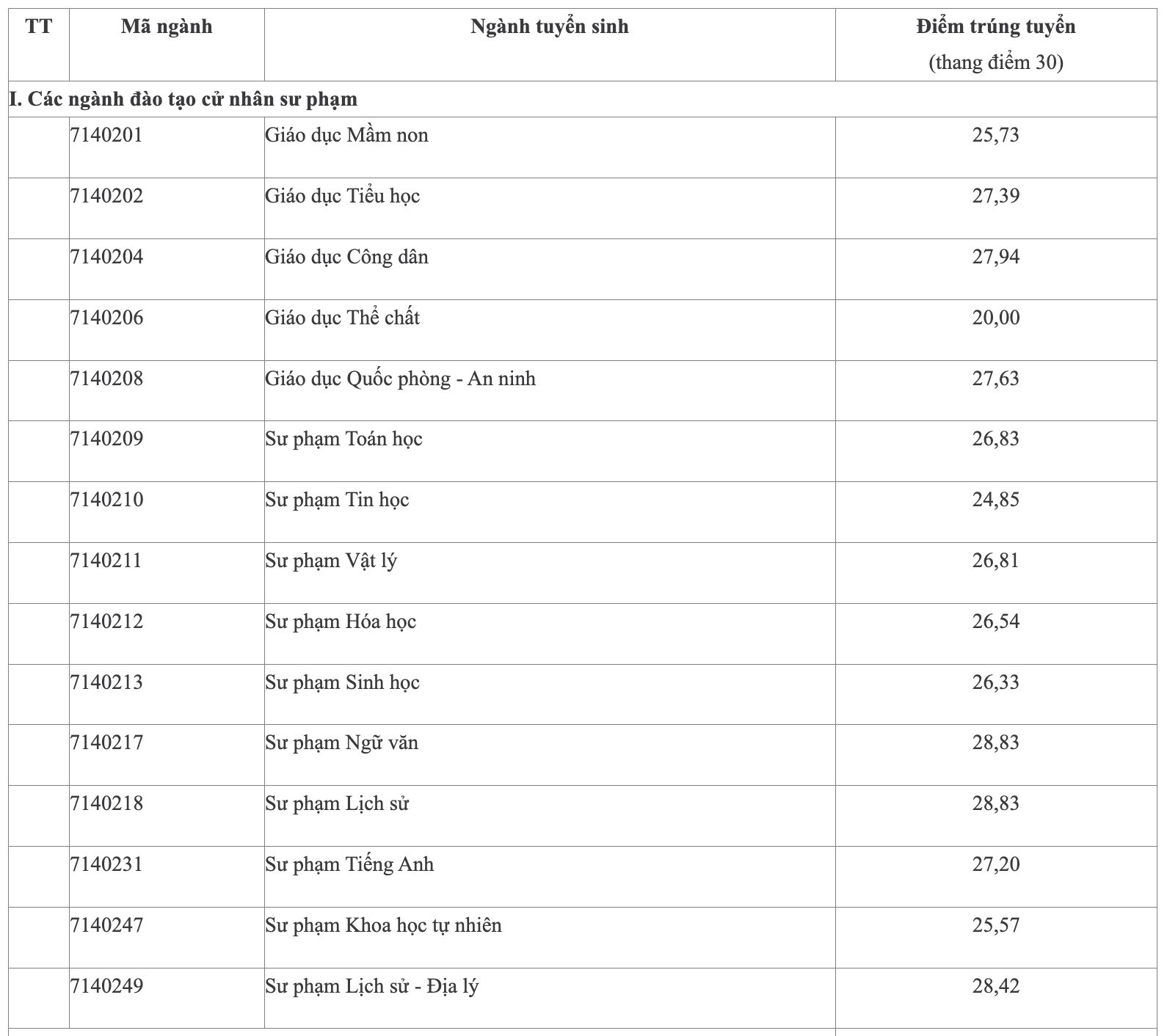Click the score 27,94 for Giáo dục Công dân
The width and height of the screenshot is (1167, 1036).
[995, 258]
